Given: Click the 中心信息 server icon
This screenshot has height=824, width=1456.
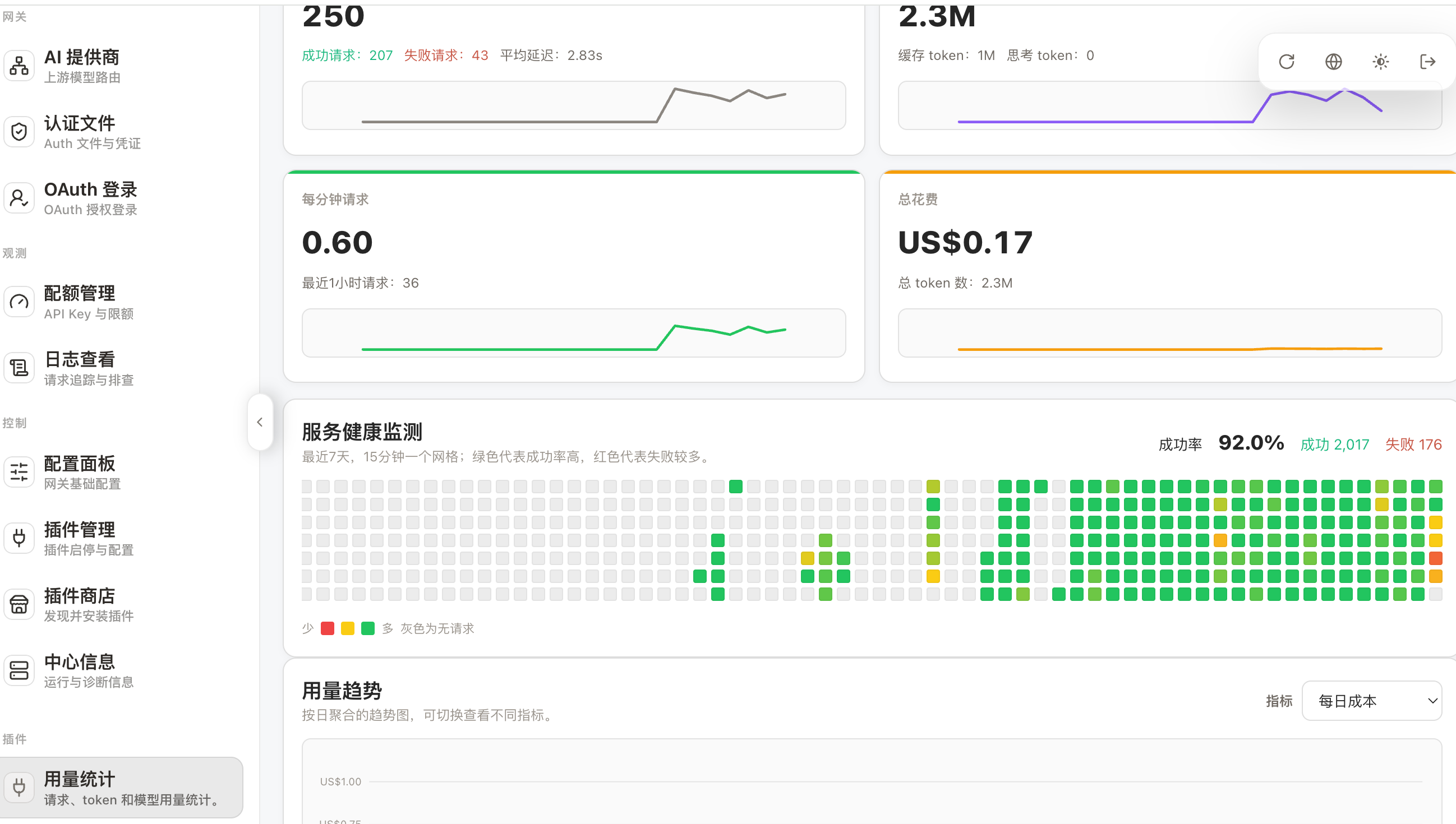Looking at the screenshot, I should [19, 670].
